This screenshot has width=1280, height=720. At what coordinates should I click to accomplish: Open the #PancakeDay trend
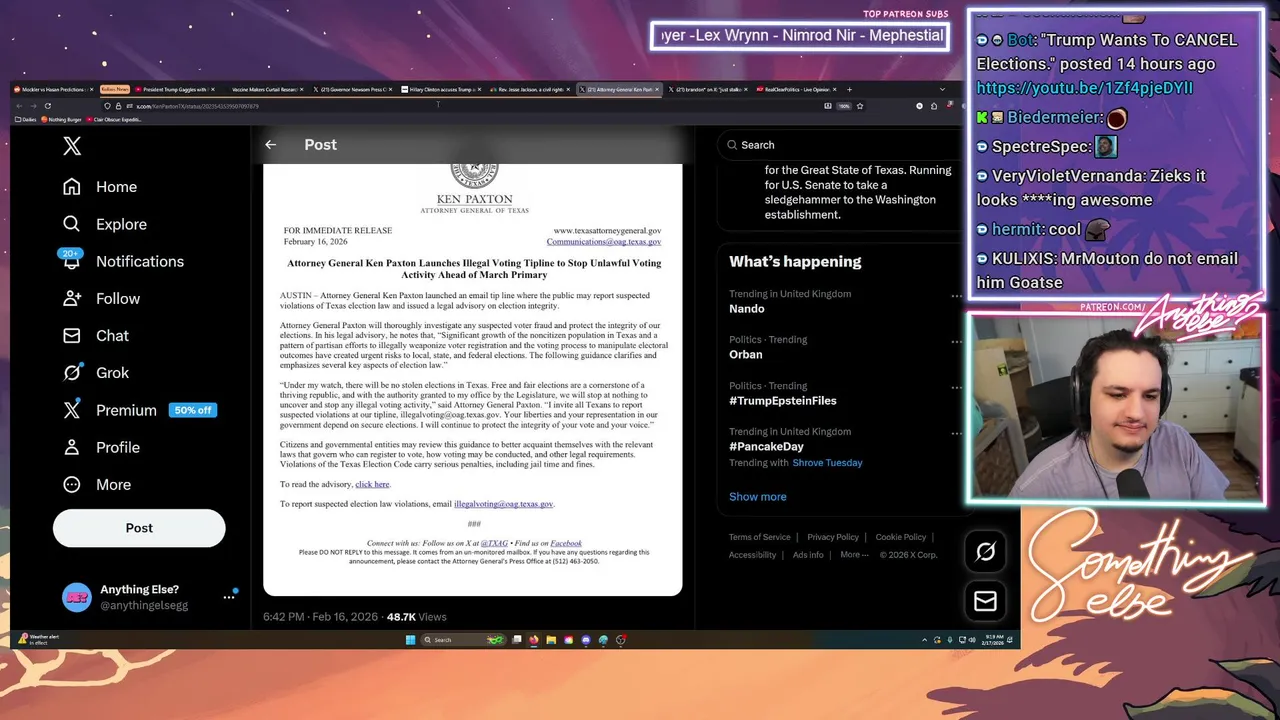click(x=766, y=447)
